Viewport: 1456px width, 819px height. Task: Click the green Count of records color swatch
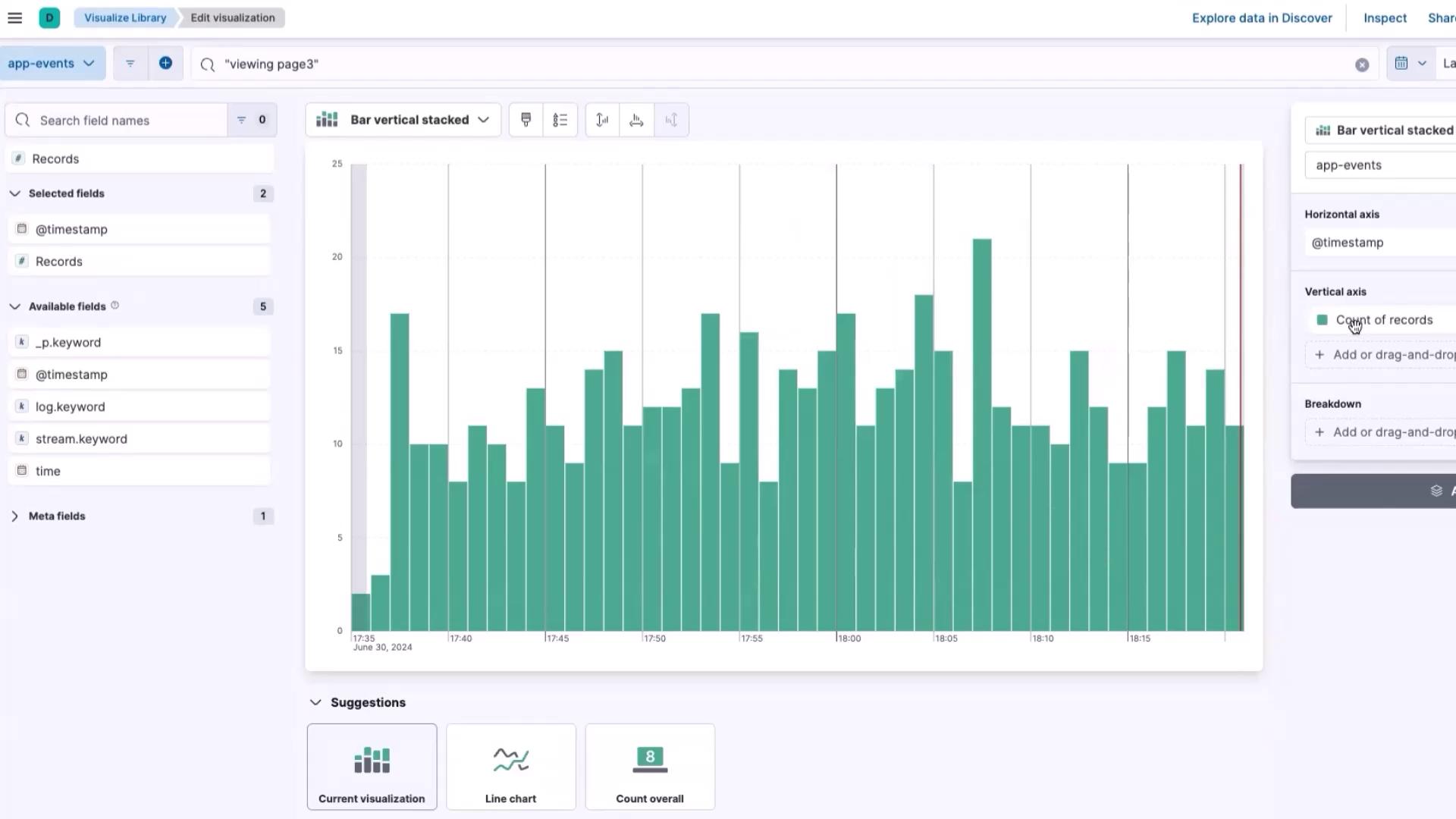tap(1322, 320)
